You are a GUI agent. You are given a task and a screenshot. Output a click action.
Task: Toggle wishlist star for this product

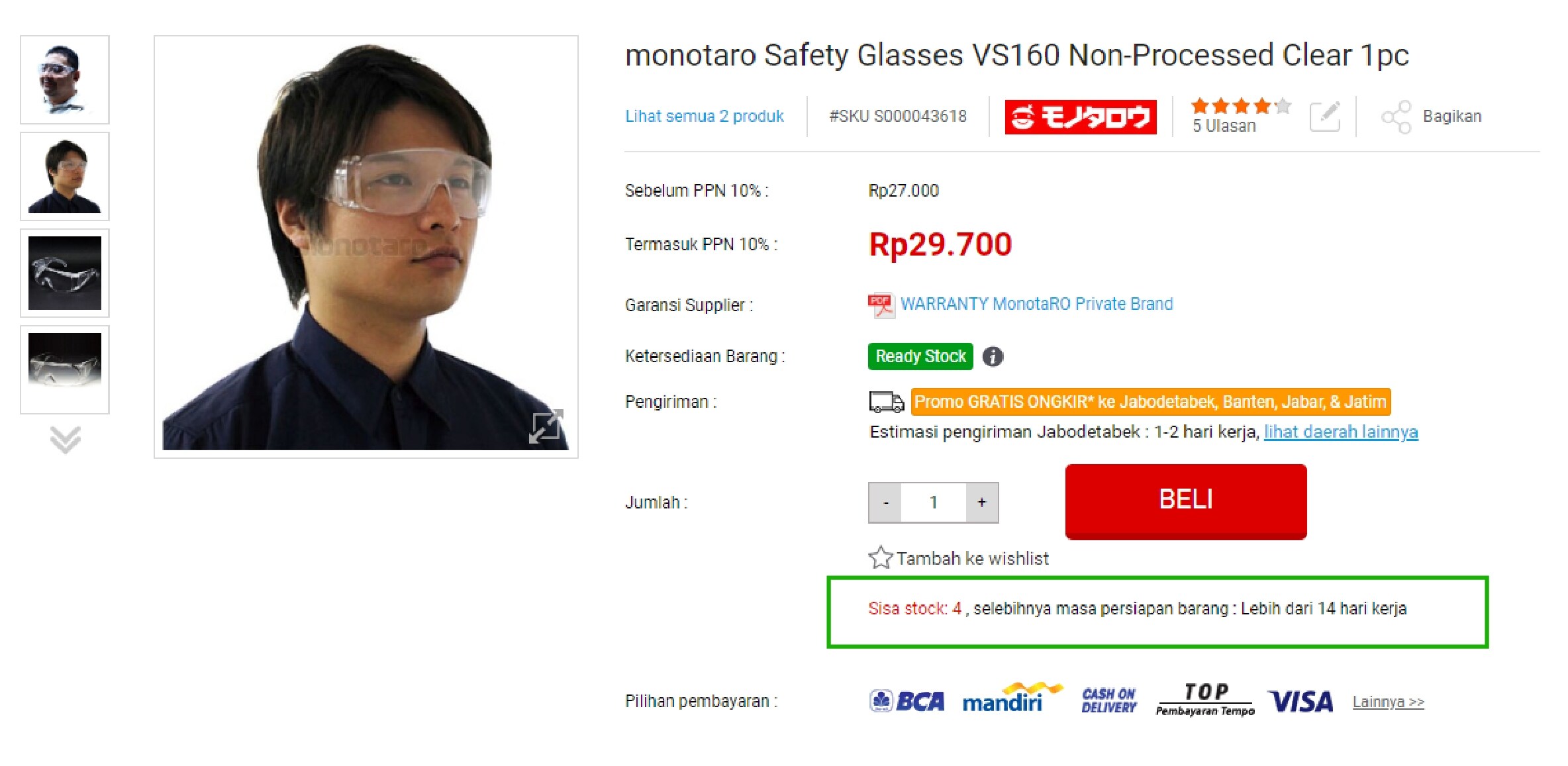[x=881, y=558]
